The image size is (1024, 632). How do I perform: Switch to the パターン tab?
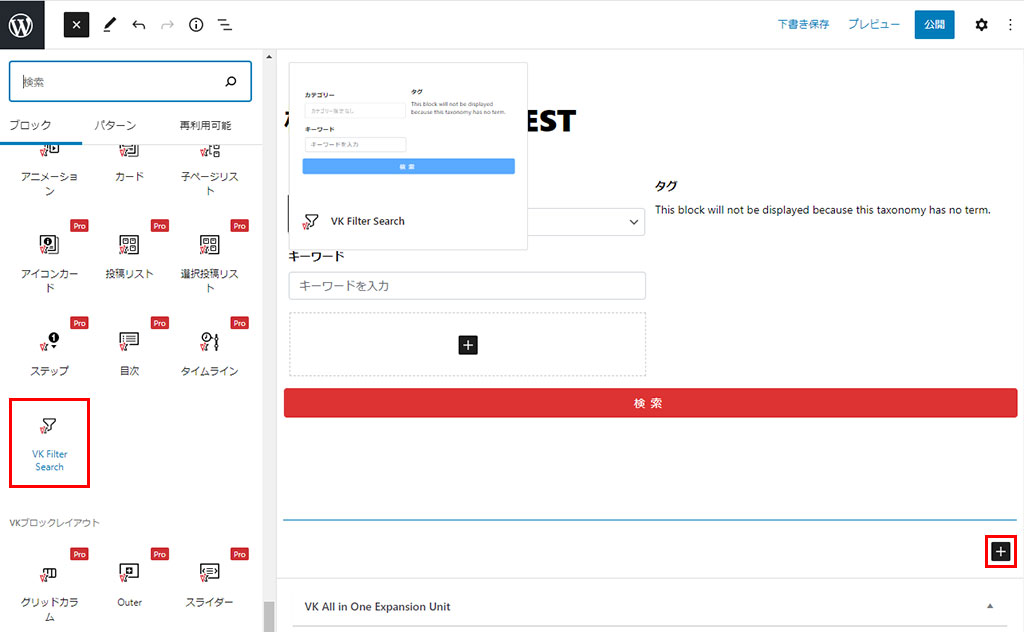coord(115,126)
